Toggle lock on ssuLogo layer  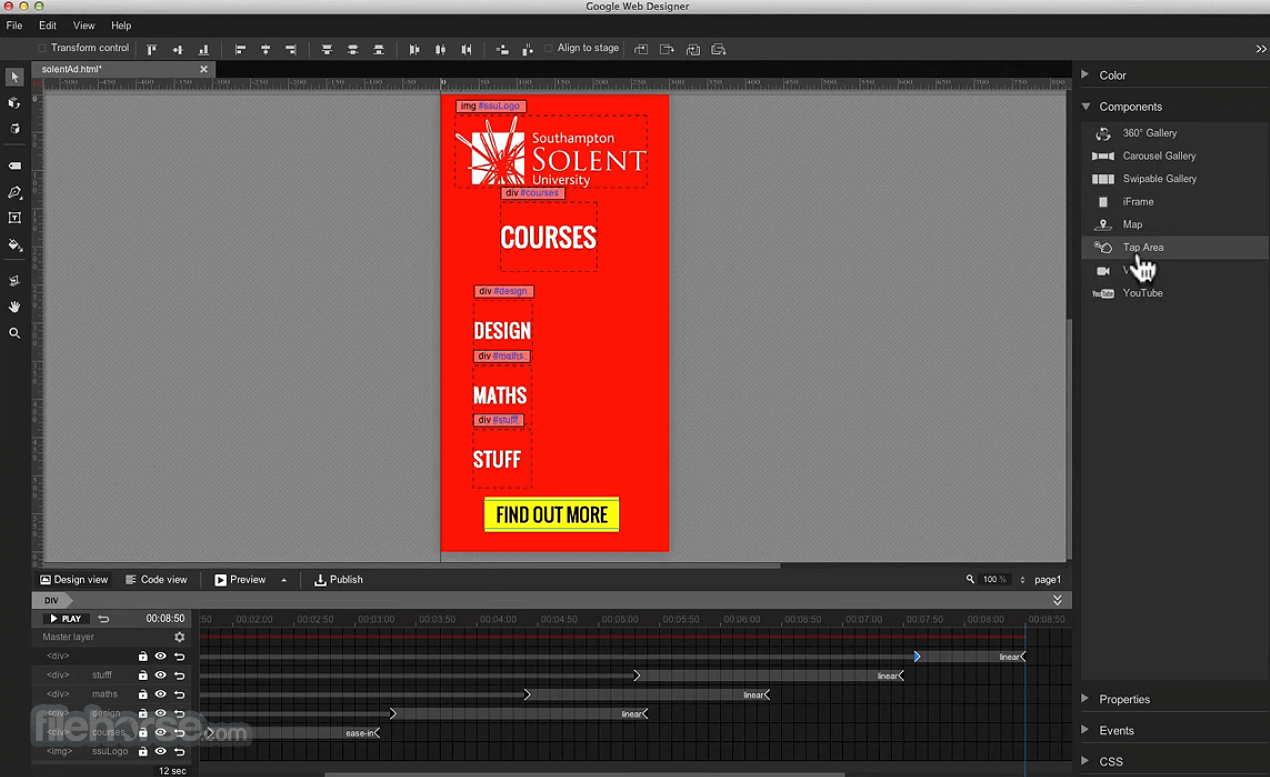(143, 752)
